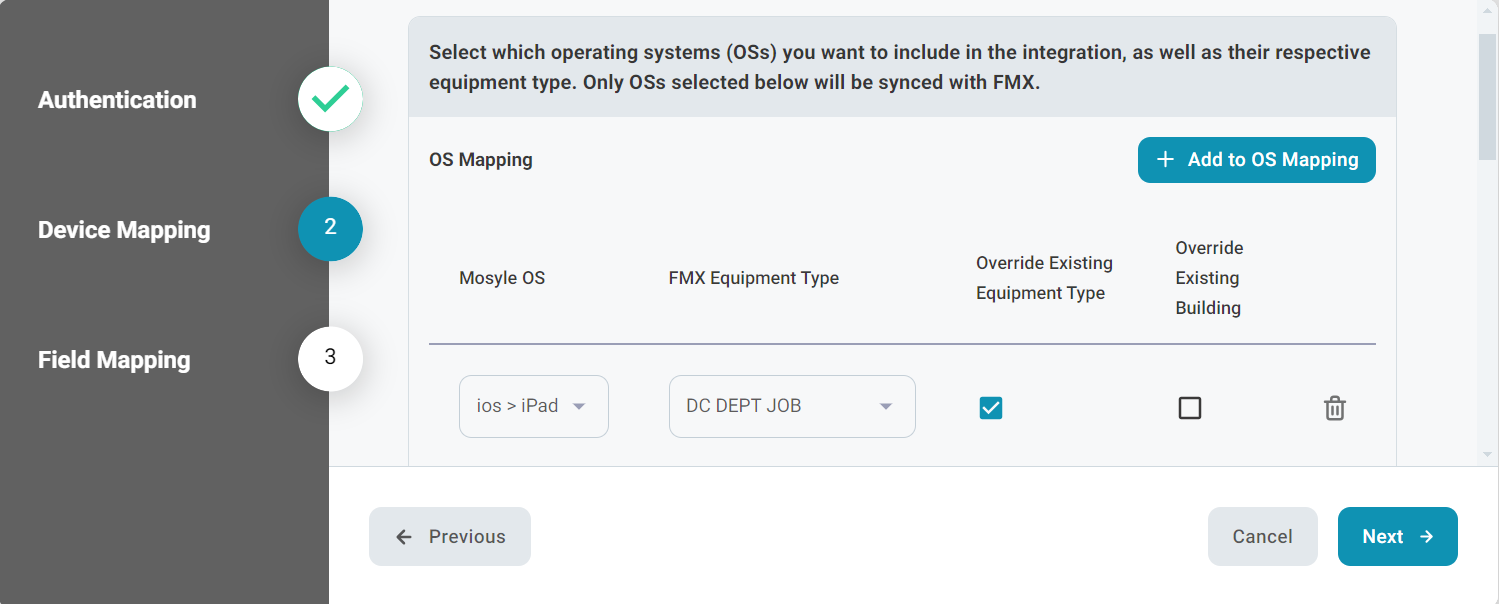Click the green checkmark Authentication step icon
1499x604 pixels.
tap(330, 99)
